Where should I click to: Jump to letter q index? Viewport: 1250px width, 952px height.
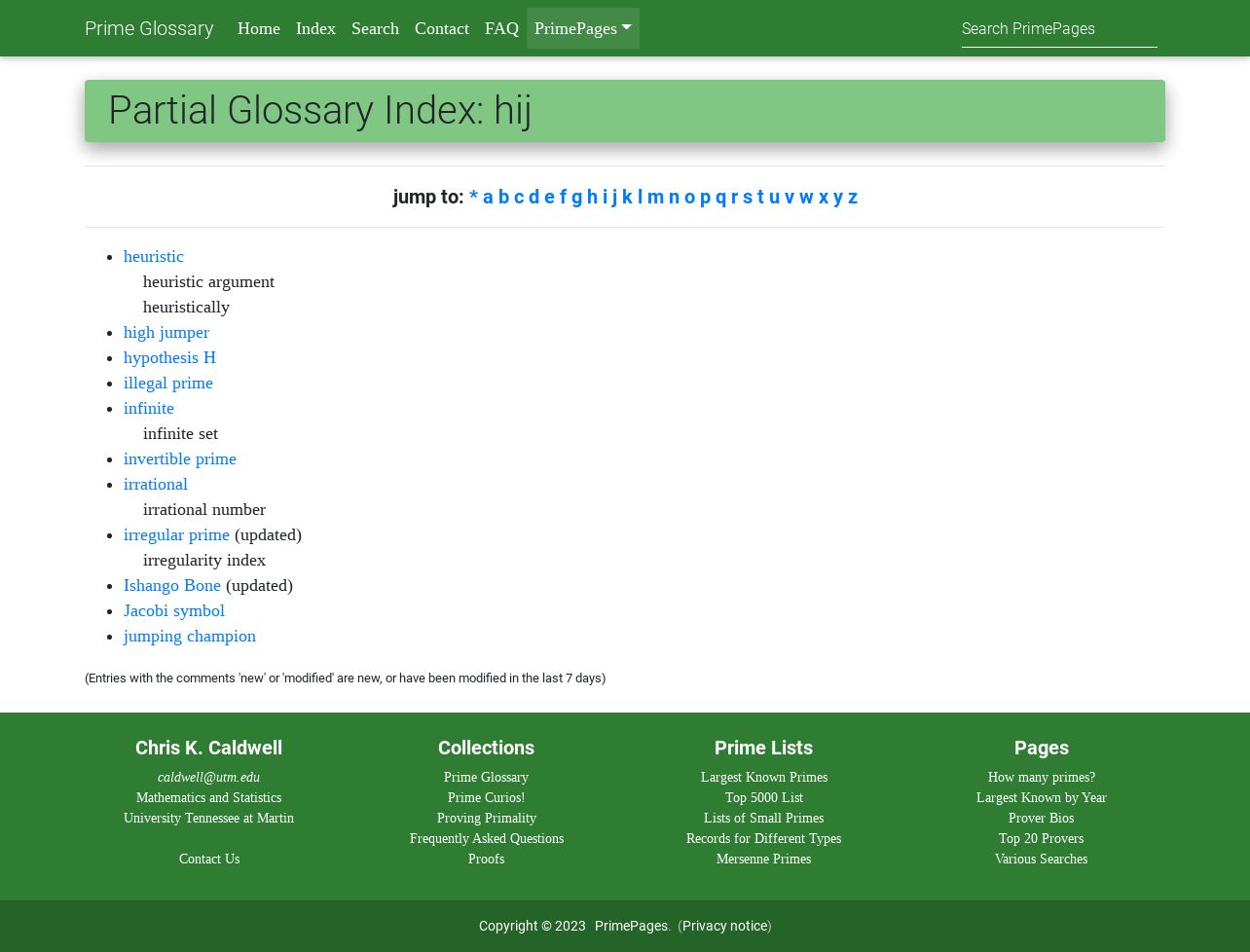(x=720, y=198)
